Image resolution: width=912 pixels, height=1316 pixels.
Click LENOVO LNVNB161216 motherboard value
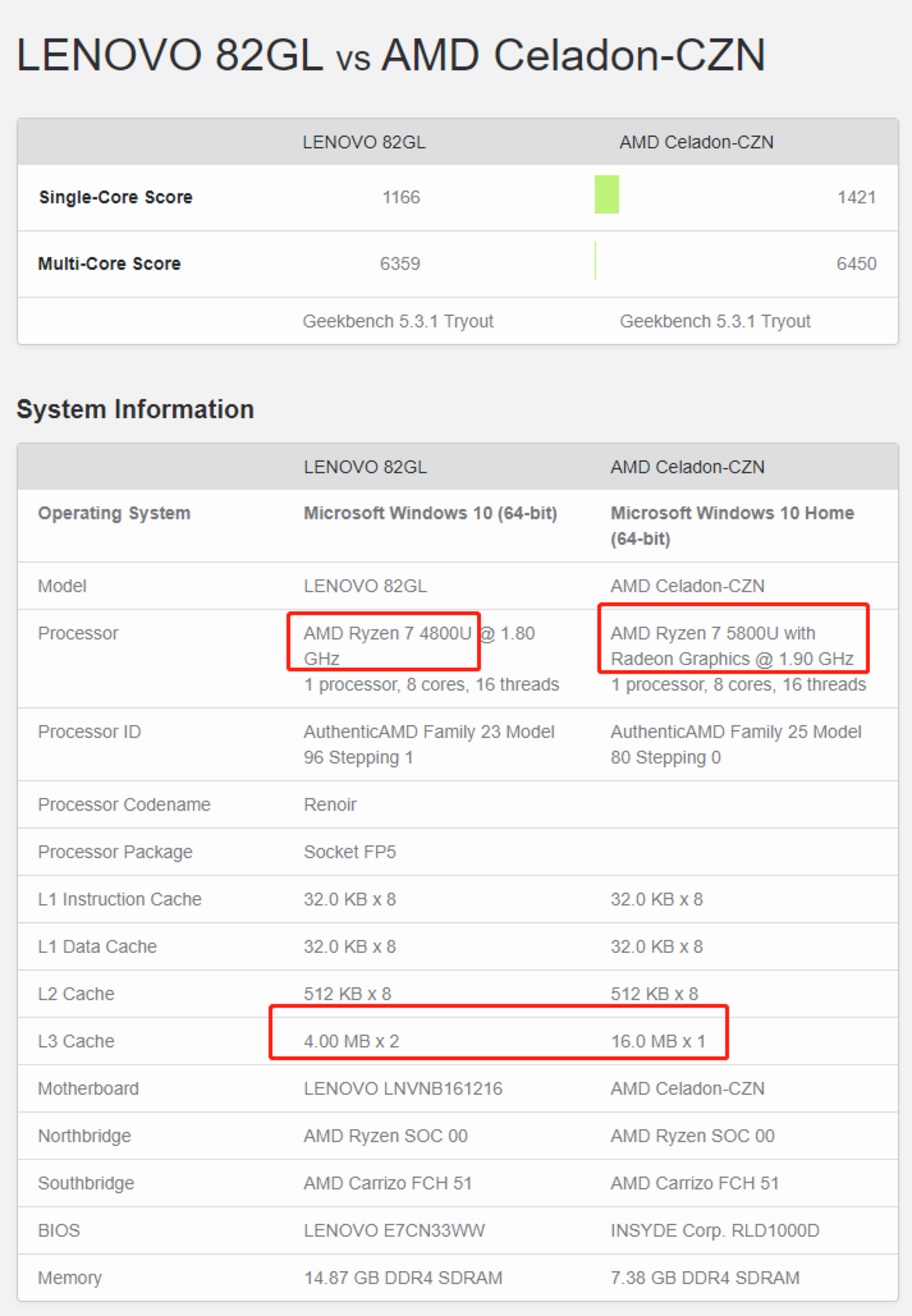pyautogui.click(x=403, y=1089)
